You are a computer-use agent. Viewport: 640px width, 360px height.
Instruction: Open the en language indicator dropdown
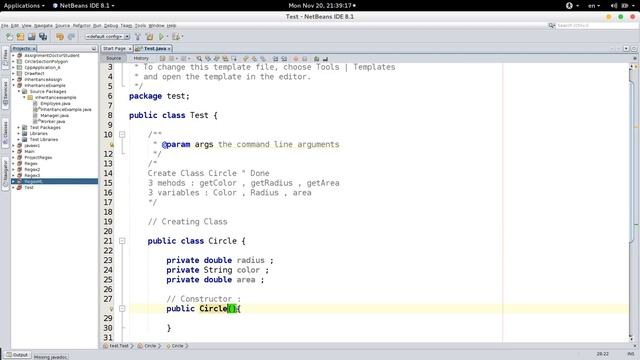click(594, 6)
